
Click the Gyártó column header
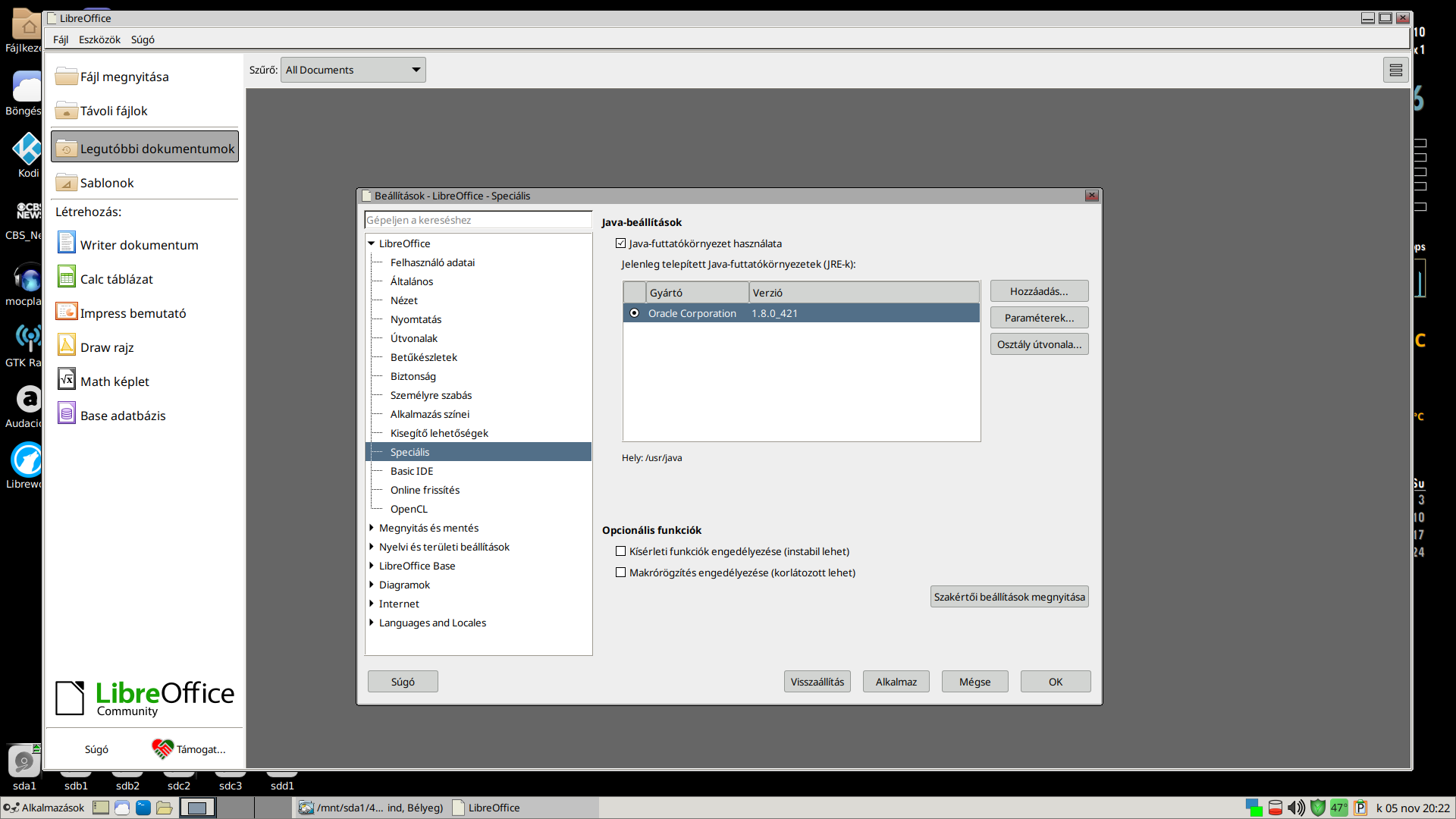(x=698, y=293)
